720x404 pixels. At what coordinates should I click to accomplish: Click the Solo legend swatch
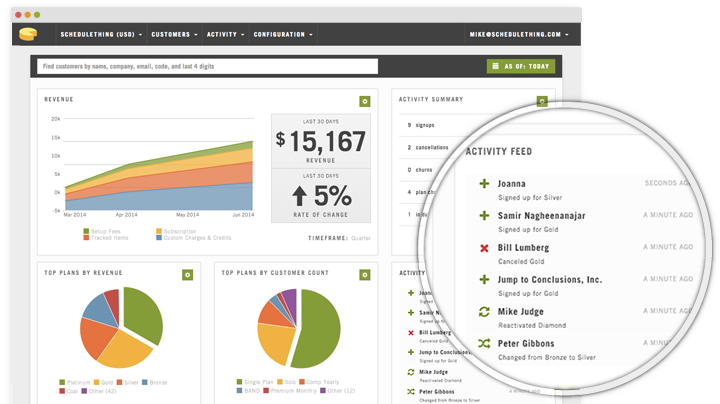pyautogui.click(x=280, y=382)
